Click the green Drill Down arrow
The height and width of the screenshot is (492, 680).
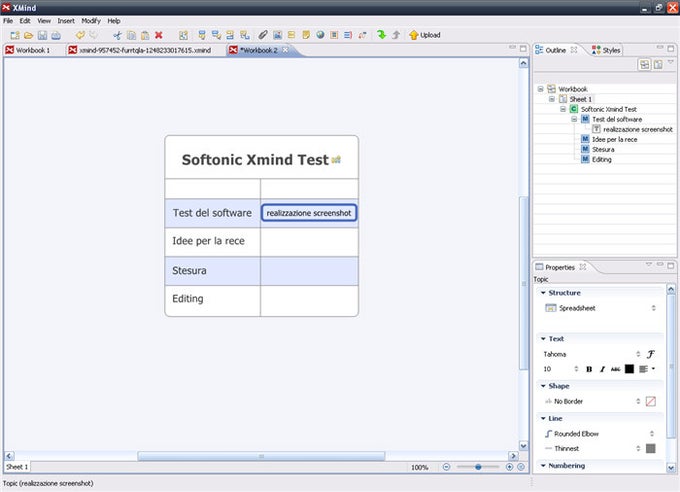point(382,35)
